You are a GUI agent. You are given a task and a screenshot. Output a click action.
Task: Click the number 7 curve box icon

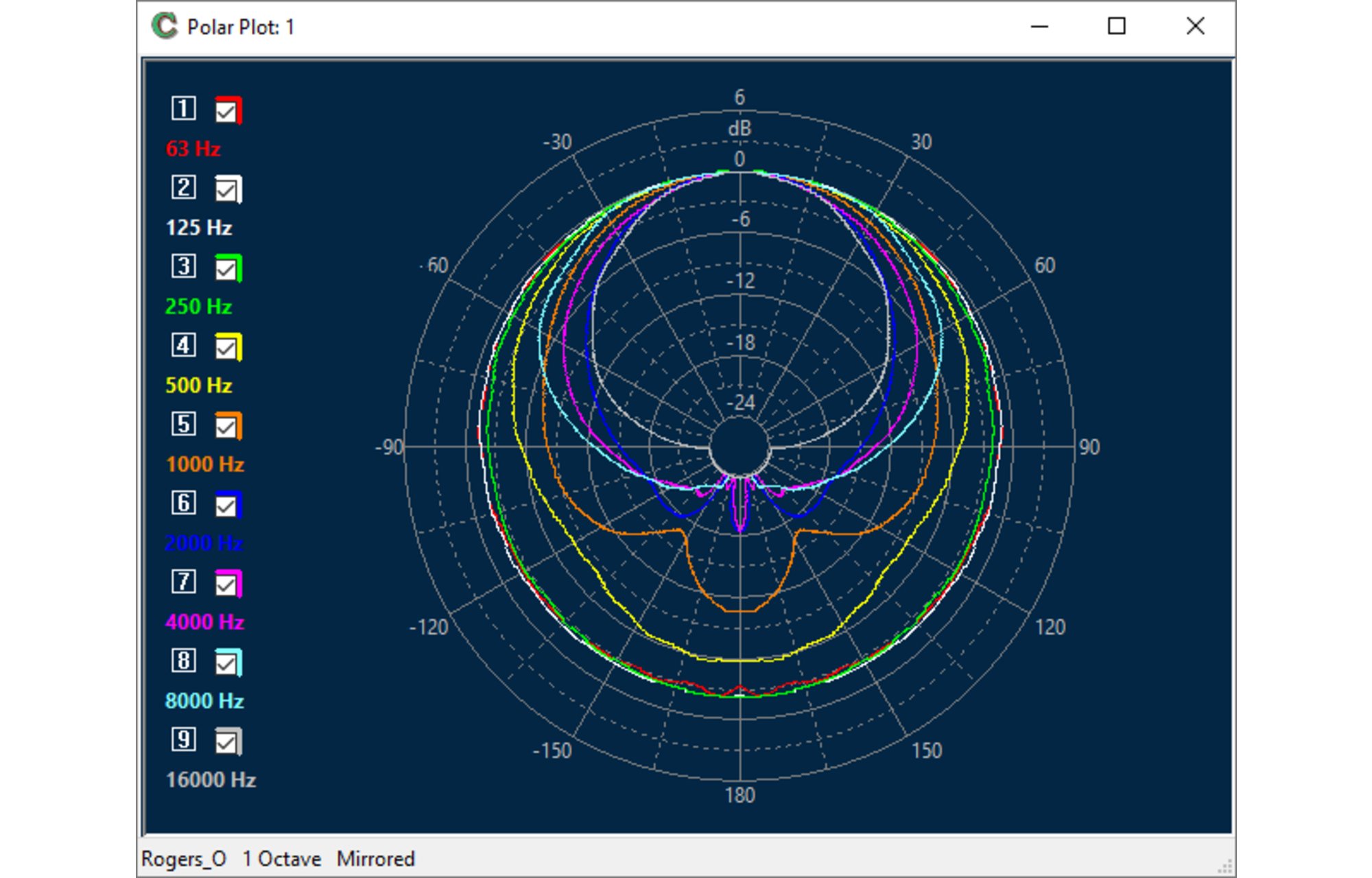[x=183, y=582]
